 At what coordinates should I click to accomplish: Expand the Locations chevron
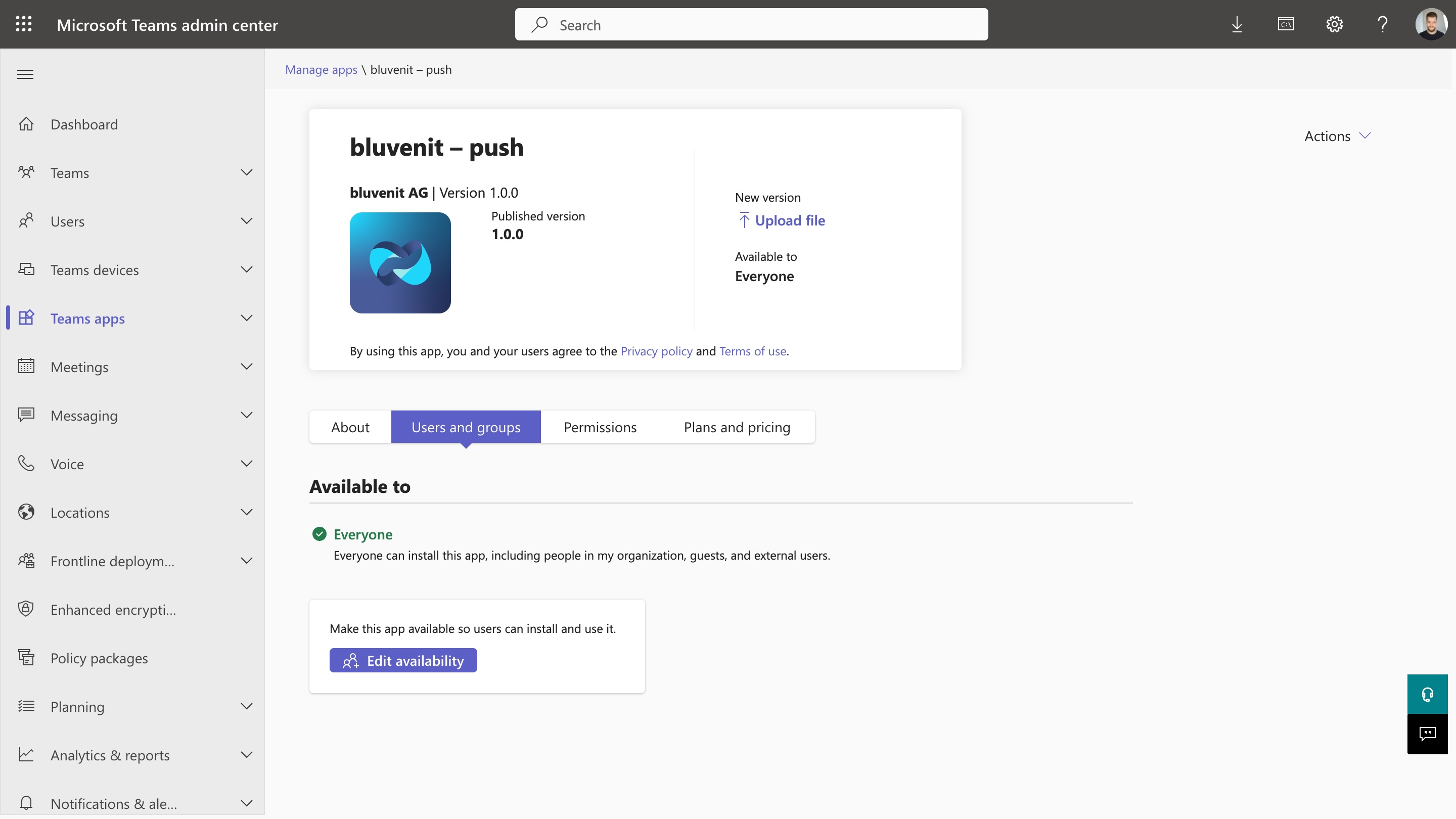[246, 512]
